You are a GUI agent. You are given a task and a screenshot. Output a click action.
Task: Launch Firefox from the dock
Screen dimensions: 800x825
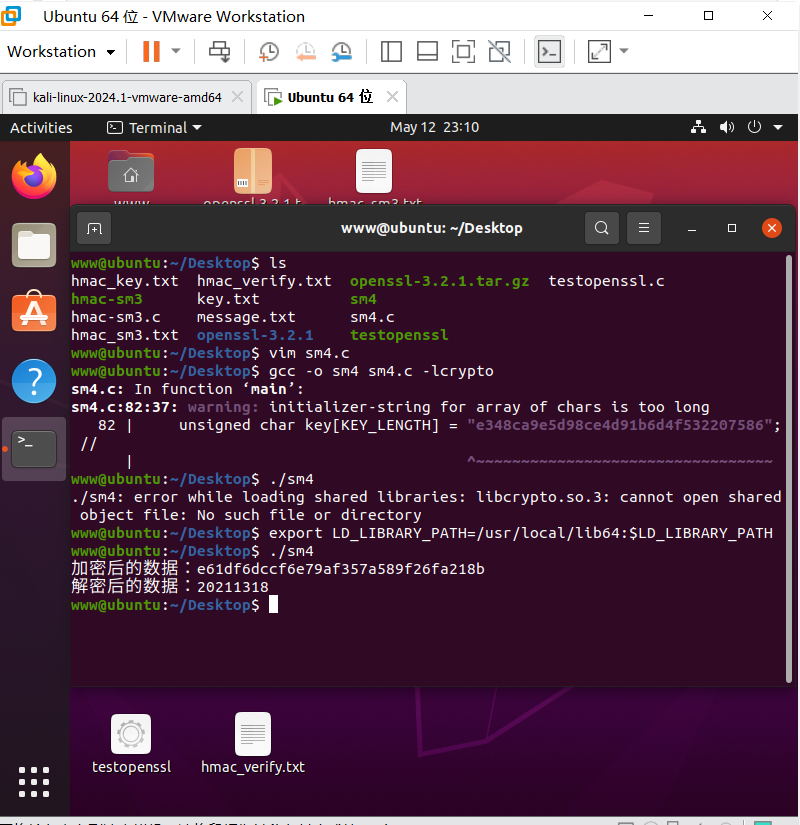click(34, 176)
